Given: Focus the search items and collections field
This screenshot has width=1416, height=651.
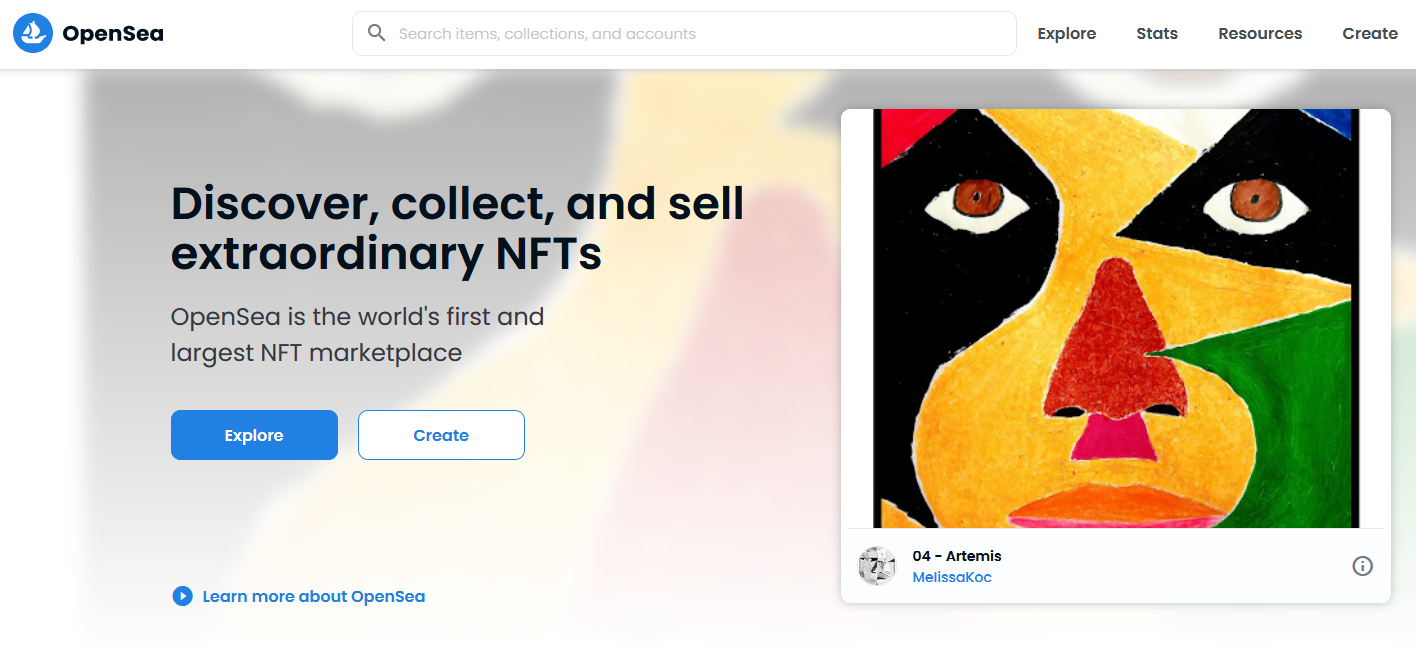Looking at the screenshot, I should point(684,33).
